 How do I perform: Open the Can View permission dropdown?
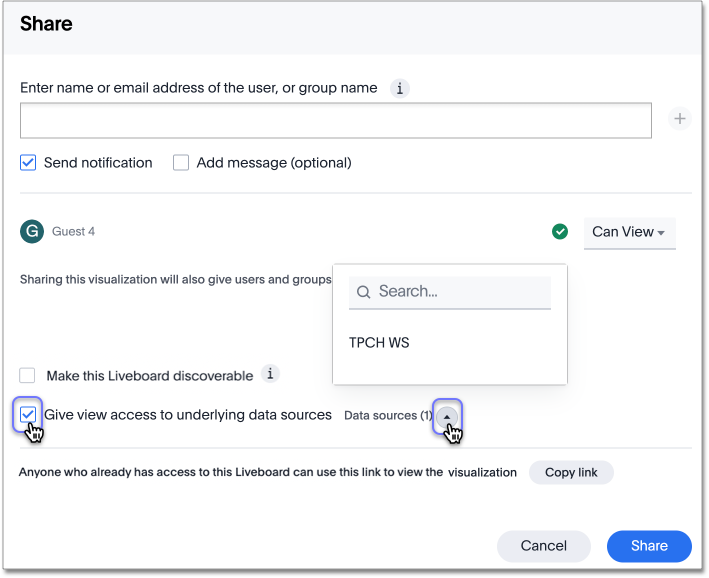coord(629,232)
